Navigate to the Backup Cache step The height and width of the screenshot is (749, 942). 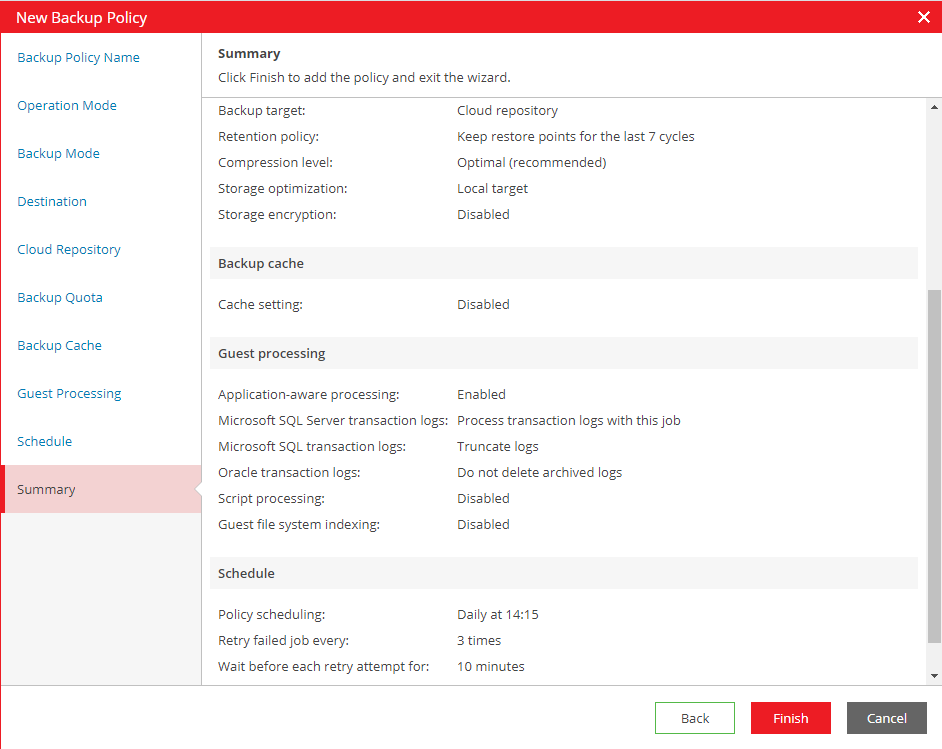pos(60,346)
